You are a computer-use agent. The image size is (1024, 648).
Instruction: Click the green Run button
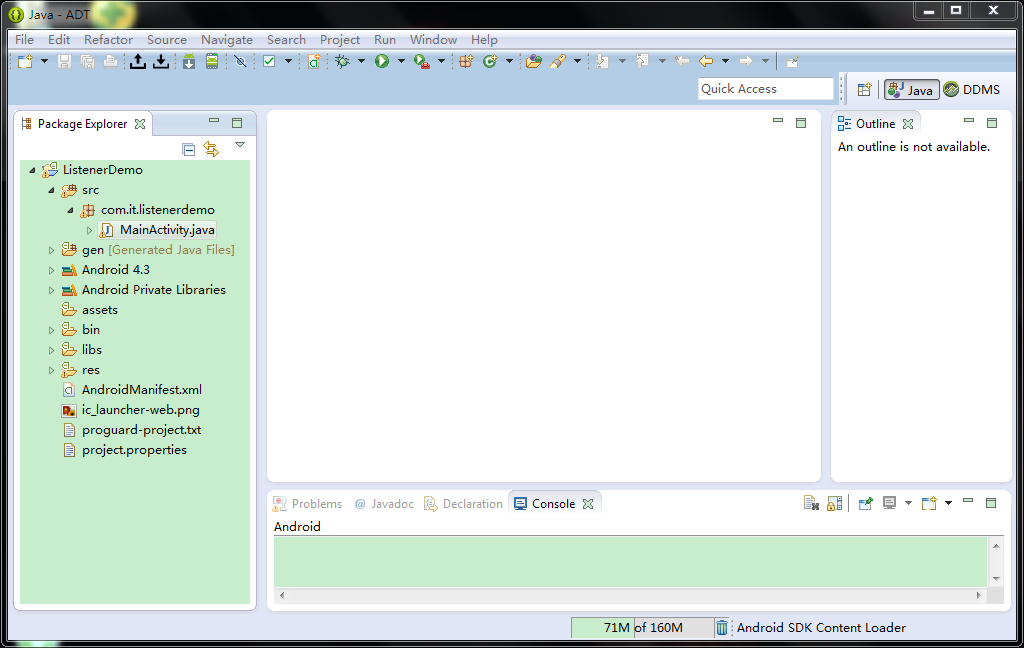coord(382,61)
